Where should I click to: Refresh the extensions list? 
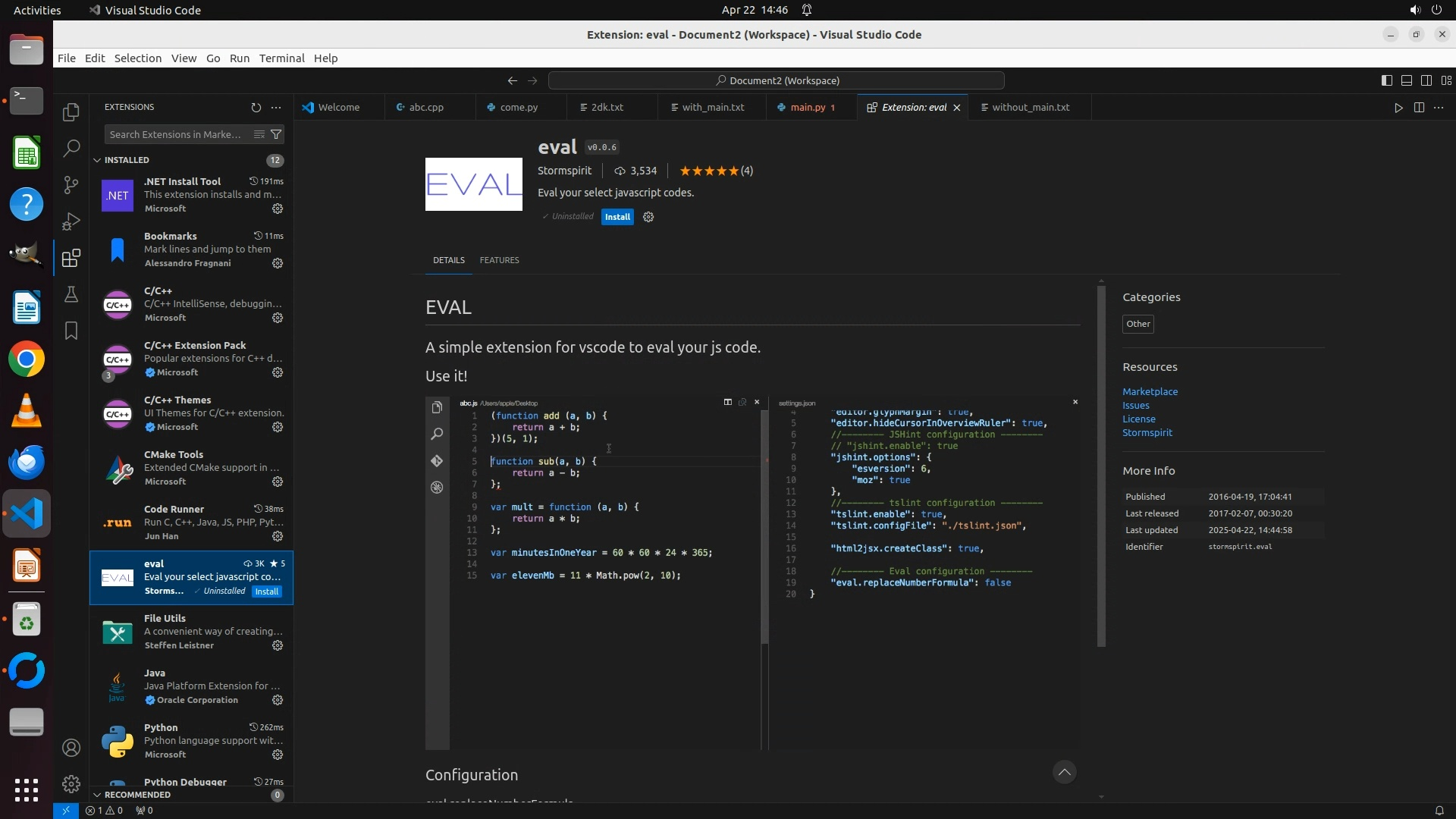[x=256, y=108]
